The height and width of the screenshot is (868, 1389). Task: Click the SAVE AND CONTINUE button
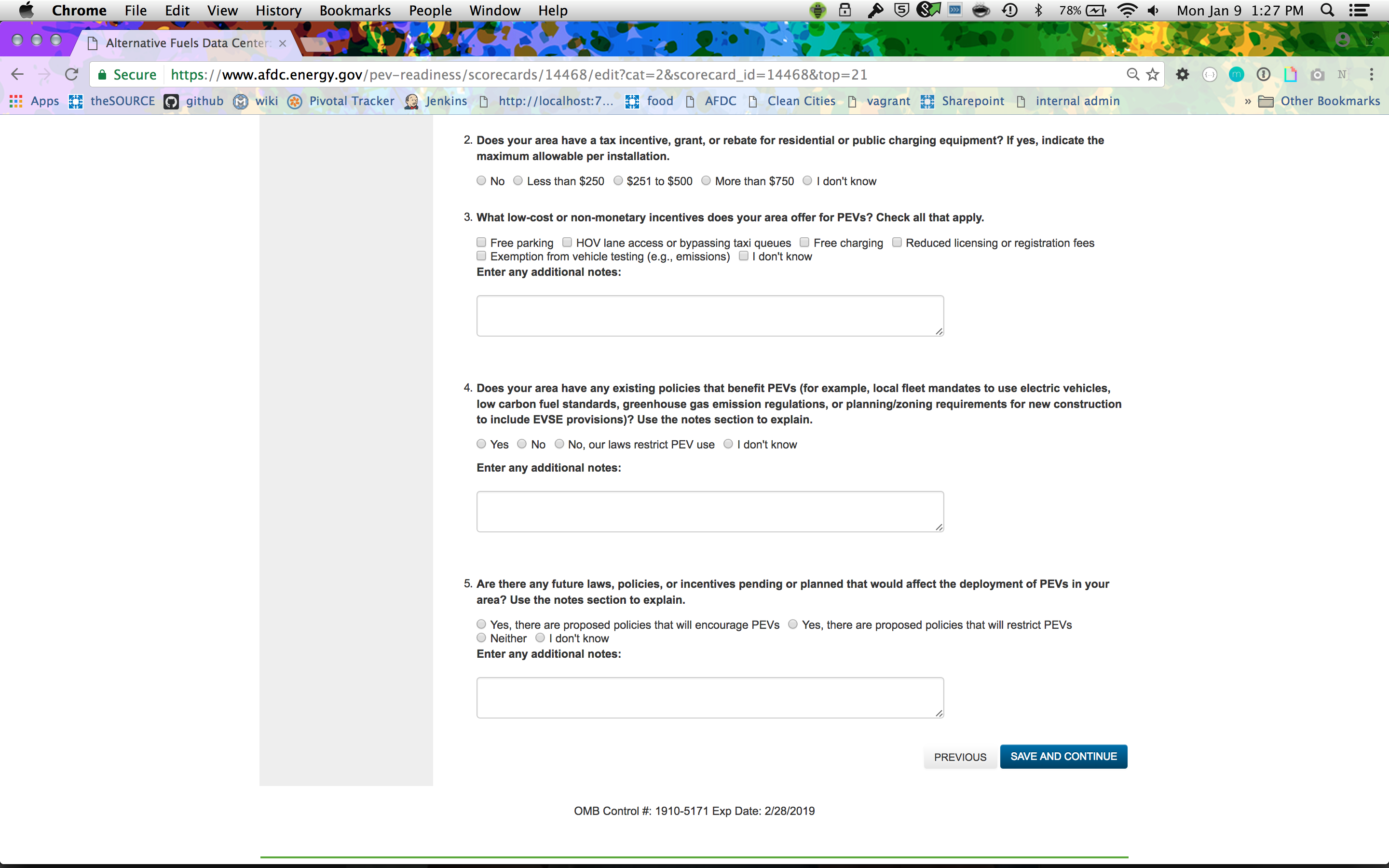(x=1063, y=757)
